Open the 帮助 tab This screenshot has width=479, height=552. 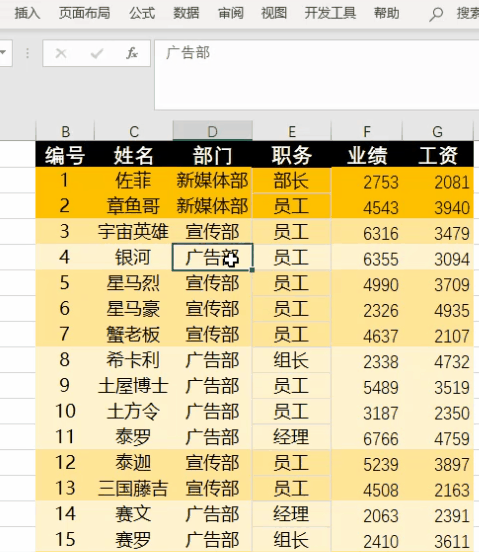[x=386, y=13]
